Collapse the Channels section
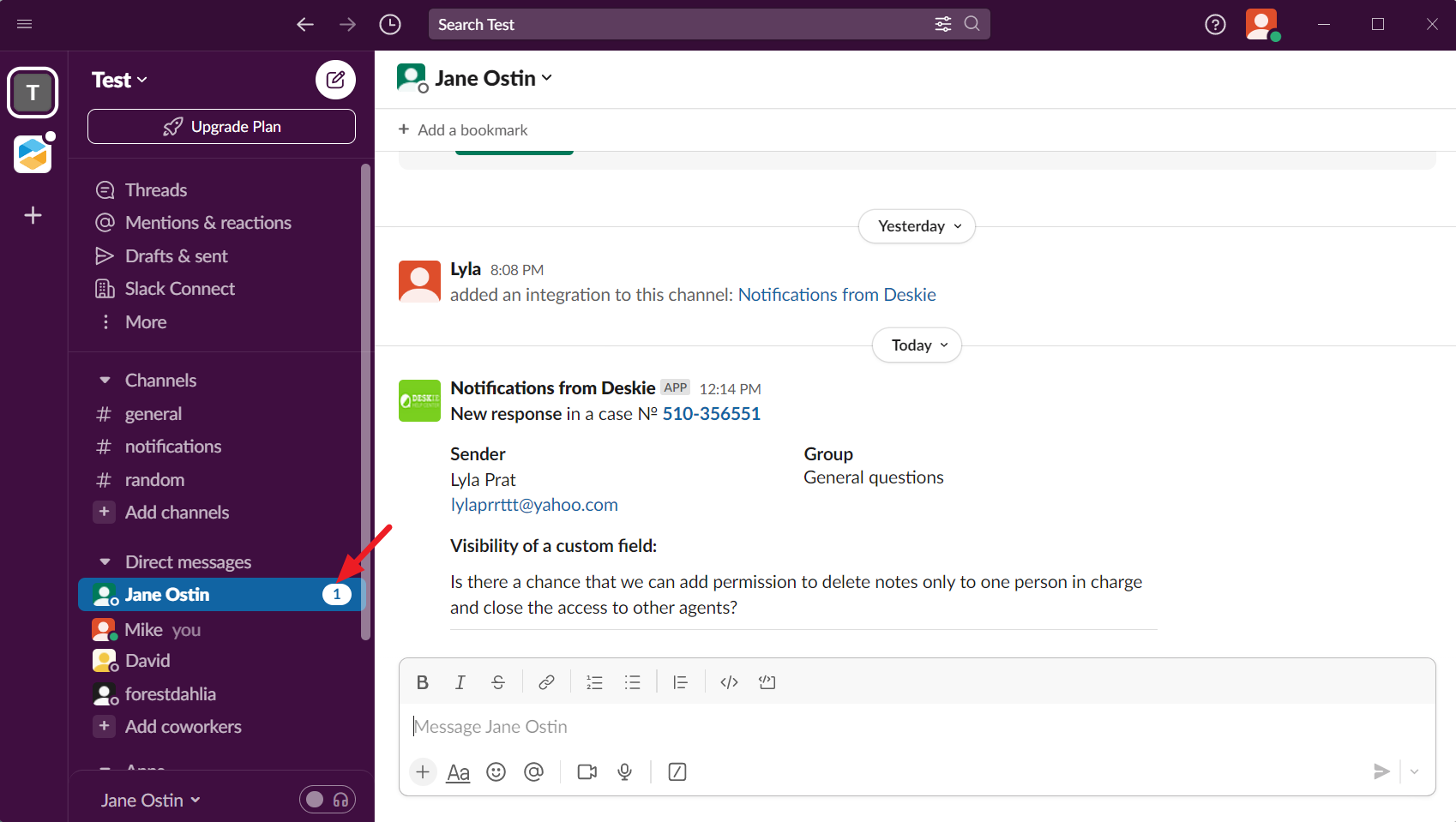 105,380
